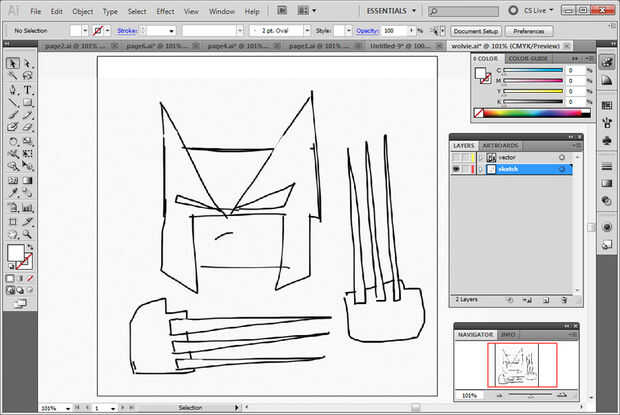The image size is (620, 415).
Task: Select the Type tool
Action: coord(28,90)
